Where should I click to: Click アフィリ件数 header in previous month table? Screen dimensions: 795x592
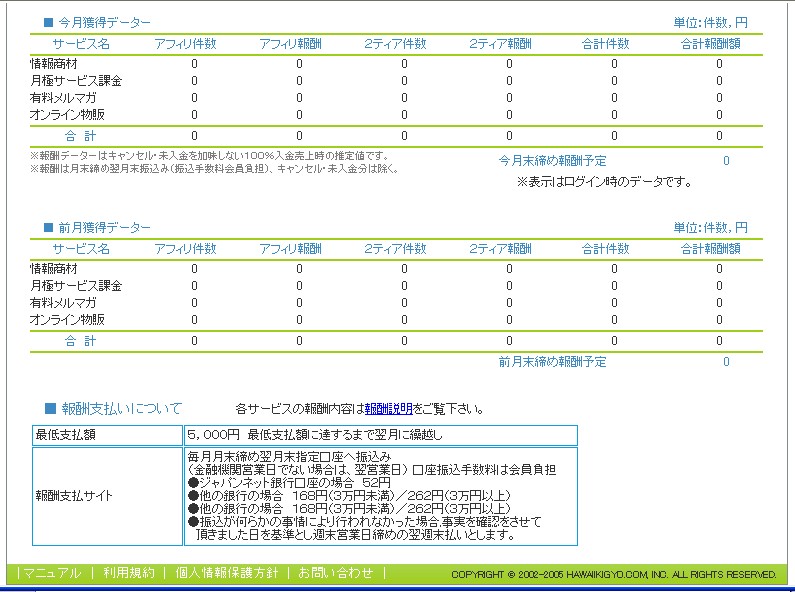(x=186, y=249)
